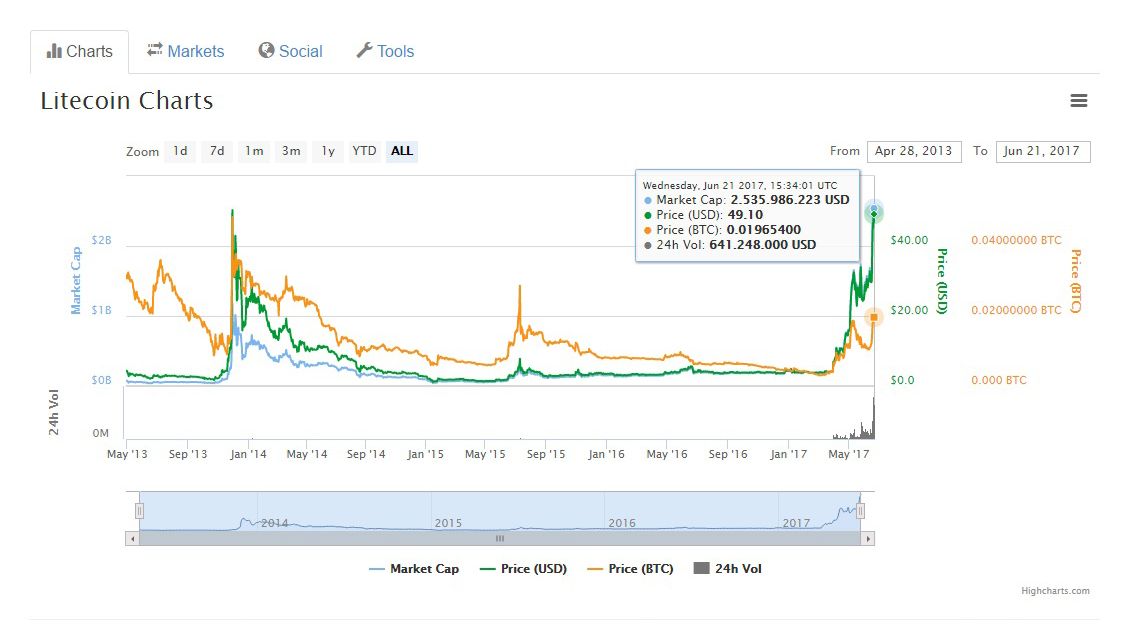Click the Price (USD) vertical axis title
The image size is (1144, 624).
click(x=942, y=281)
